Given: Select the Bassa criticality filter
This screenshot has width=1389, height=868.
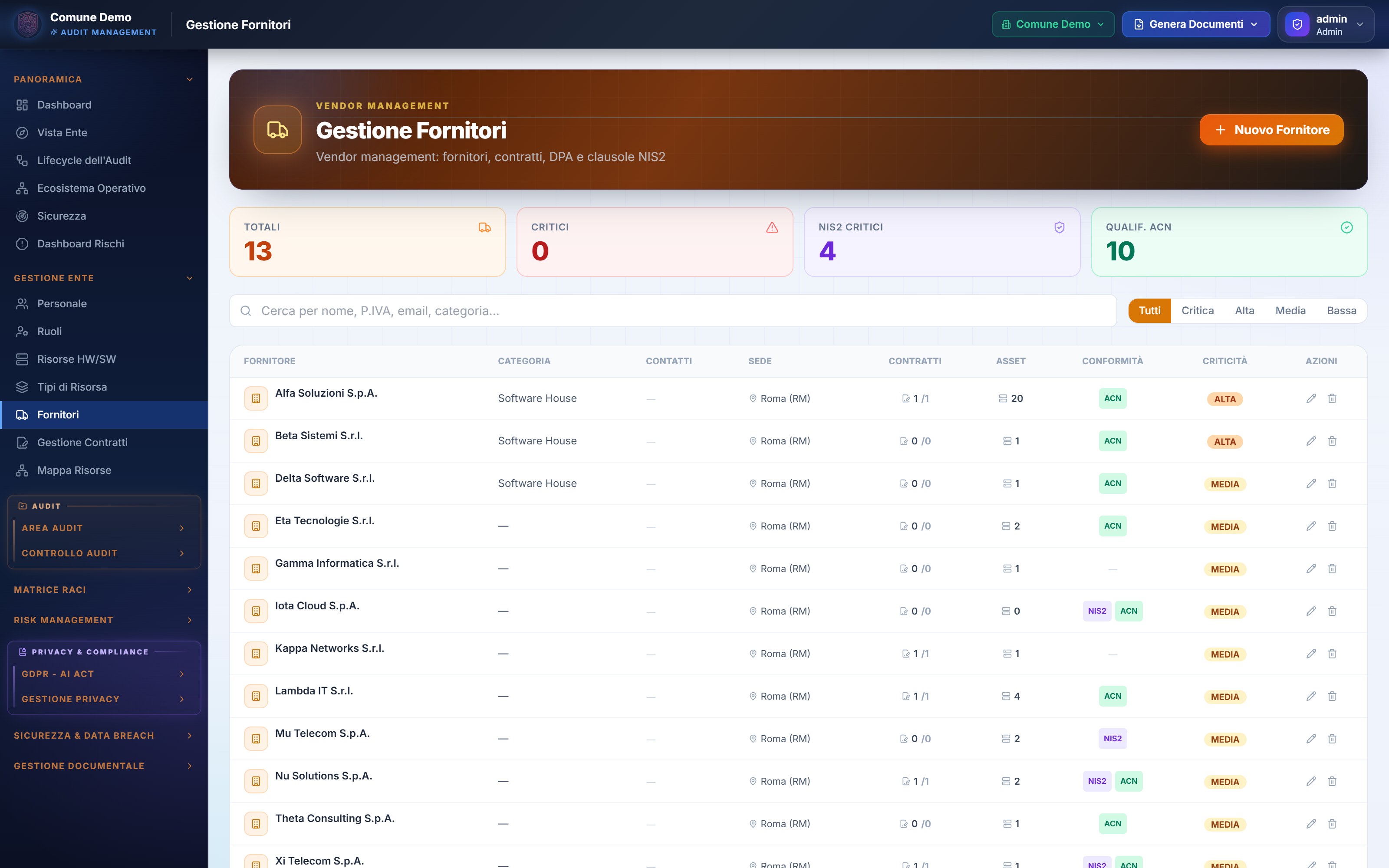Looking at the screenshot, I should point(1341,311).
